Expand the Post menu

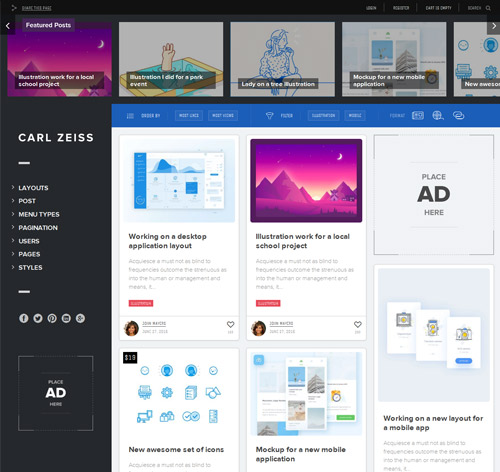27,201
